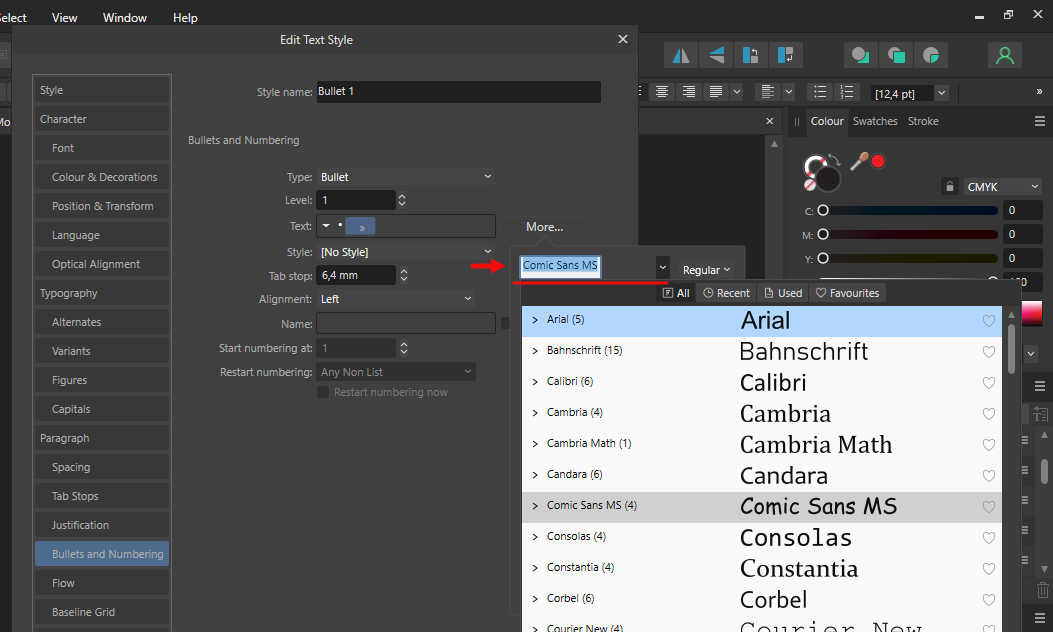The width and height of the screenshot is (1053, 632).
Task: Click the rotate anticlockwise toolbar icon
Action: click(x=751, y=55)
